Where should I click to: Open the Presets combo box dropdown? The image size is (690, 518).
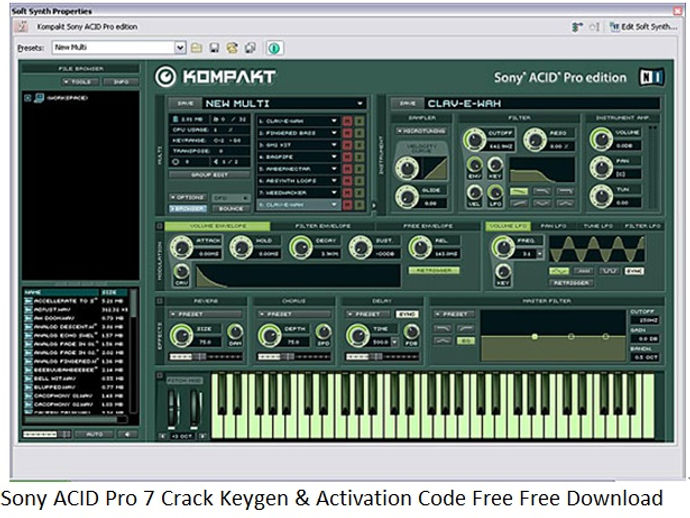pos(180,48)
